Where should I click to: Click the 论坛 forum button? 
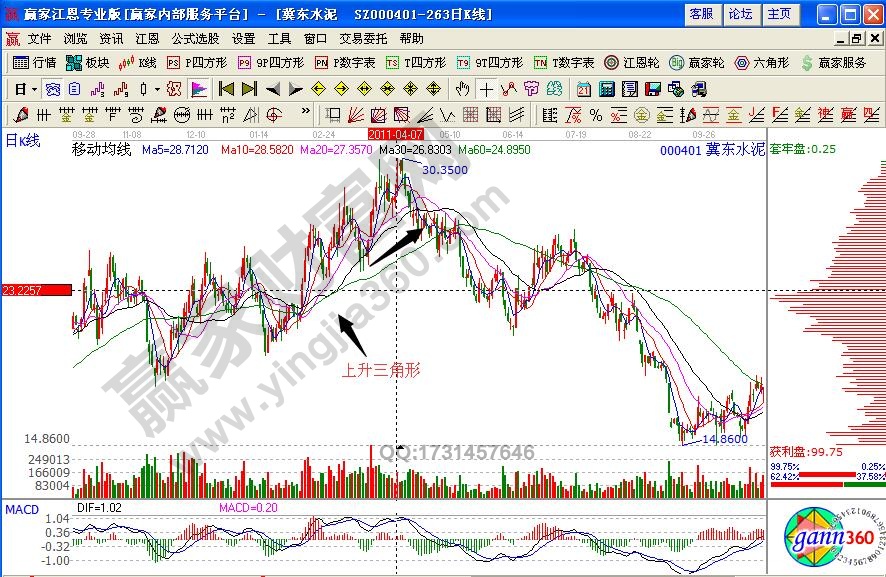pyautogui.click(x=740, y=14)
